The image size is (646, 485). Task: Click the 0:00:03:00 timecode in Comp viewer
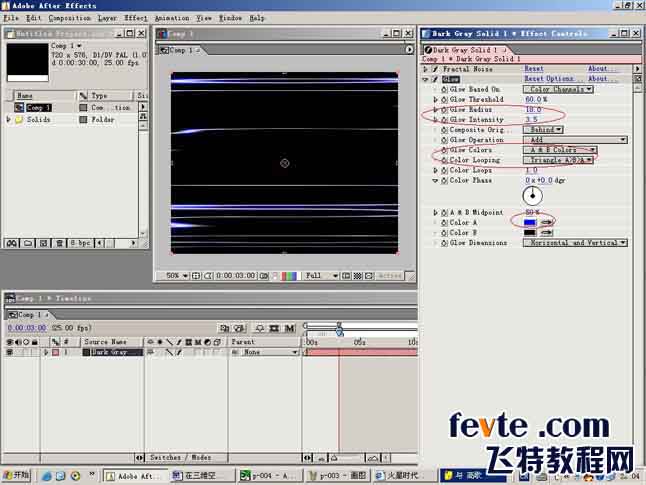236,276
